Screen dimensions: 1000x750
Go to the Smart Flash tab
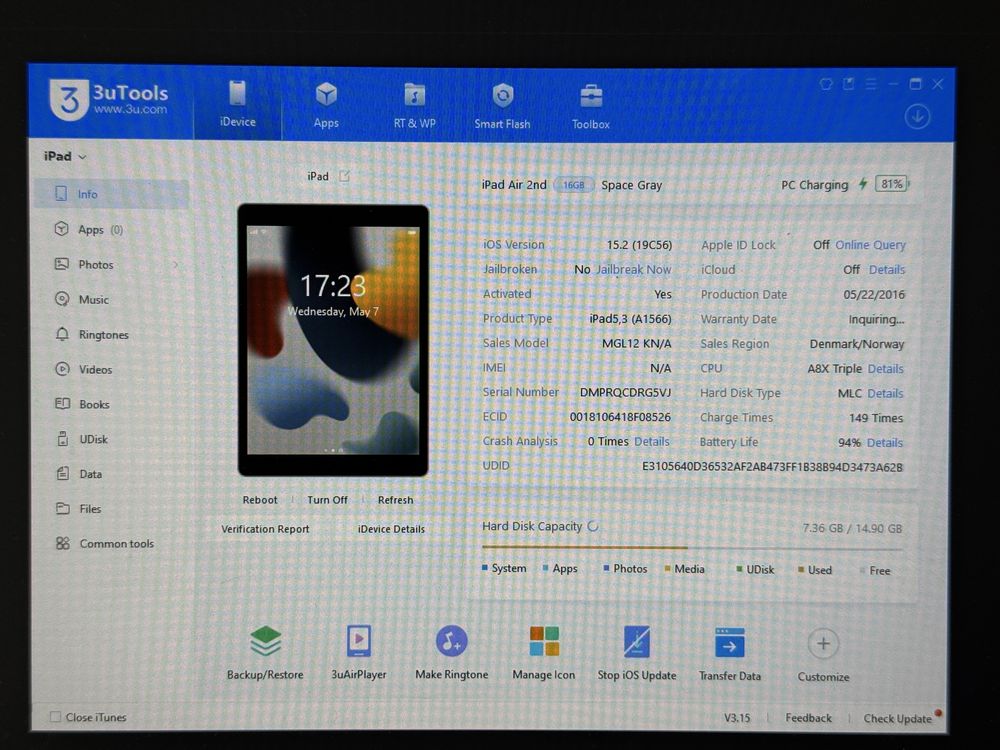coord(503,107)
